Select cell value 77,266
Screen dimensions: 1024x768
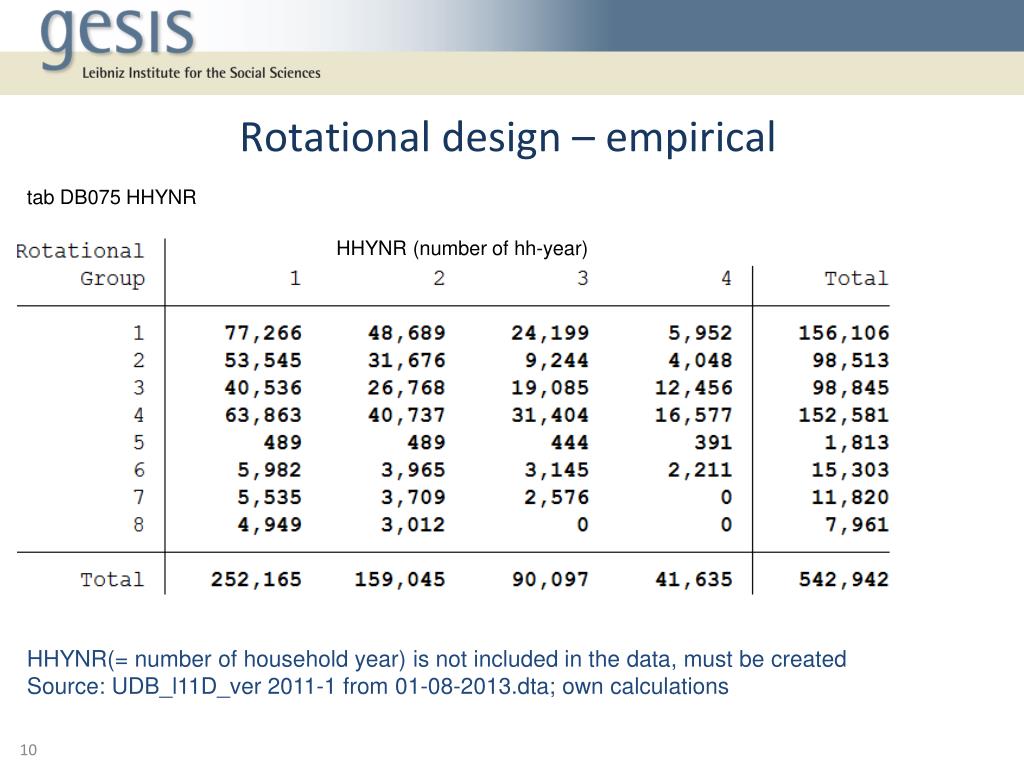(263, 333)
